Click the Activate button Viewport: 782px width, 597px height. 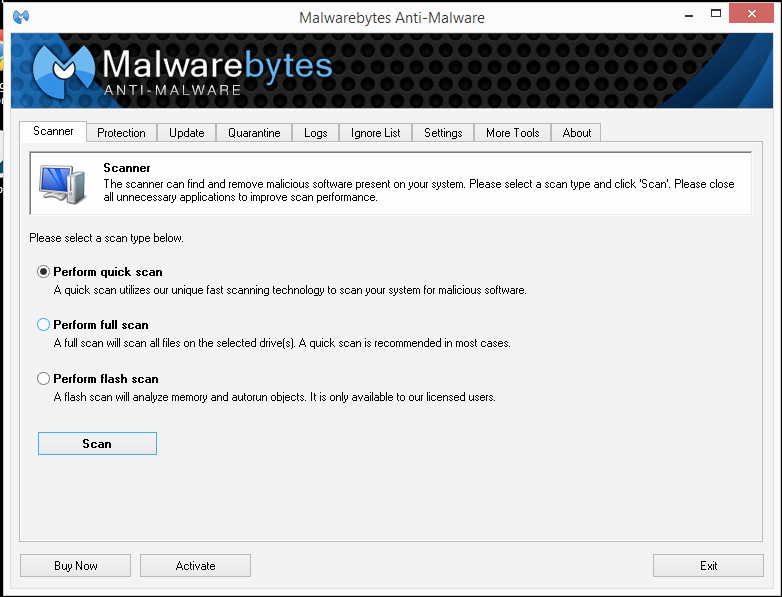[x=196, y=566]
